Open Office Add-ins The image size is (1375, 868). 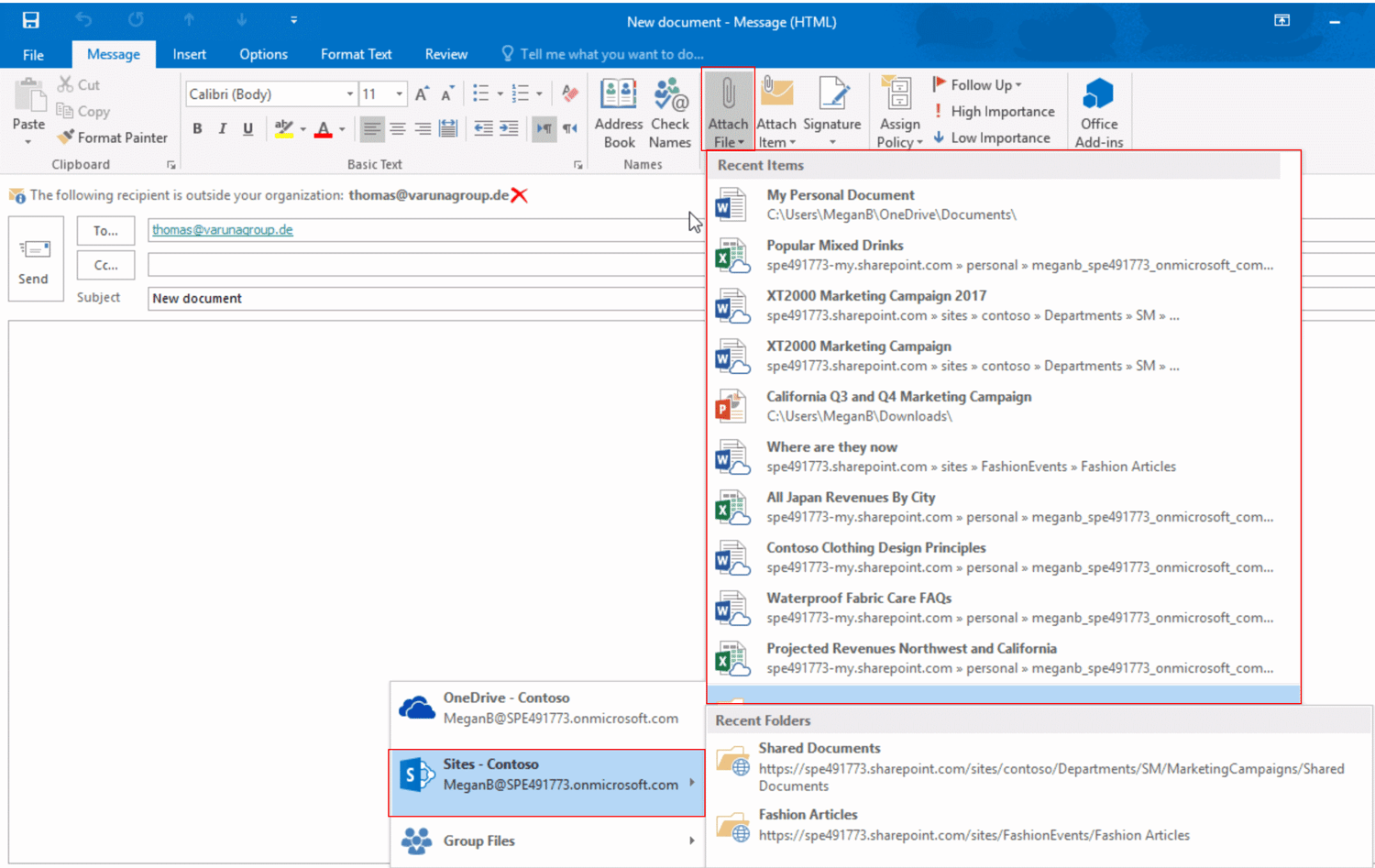(1098, 110)
